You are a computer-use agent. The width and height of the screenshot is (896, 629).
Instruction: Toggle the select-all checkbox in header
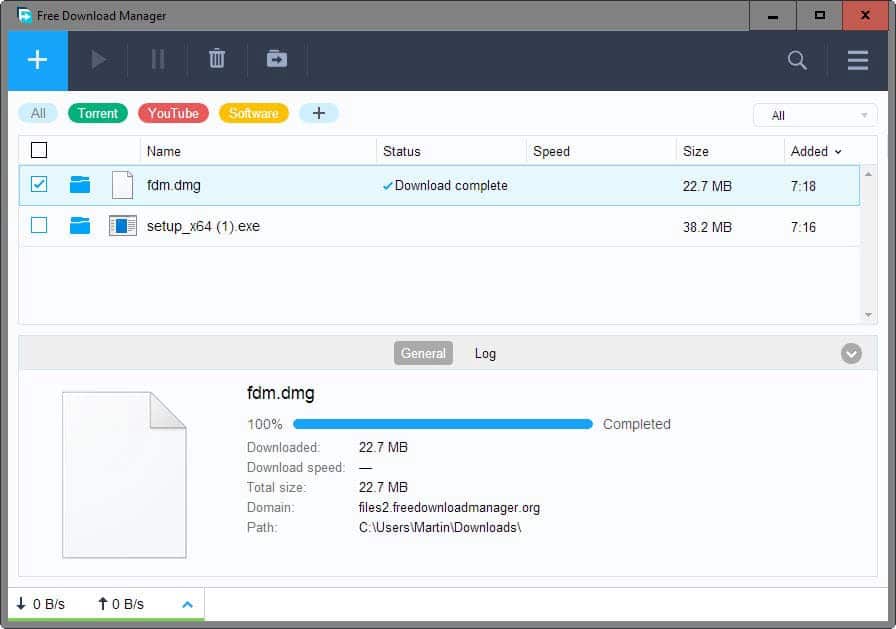[x=39, y=149]
